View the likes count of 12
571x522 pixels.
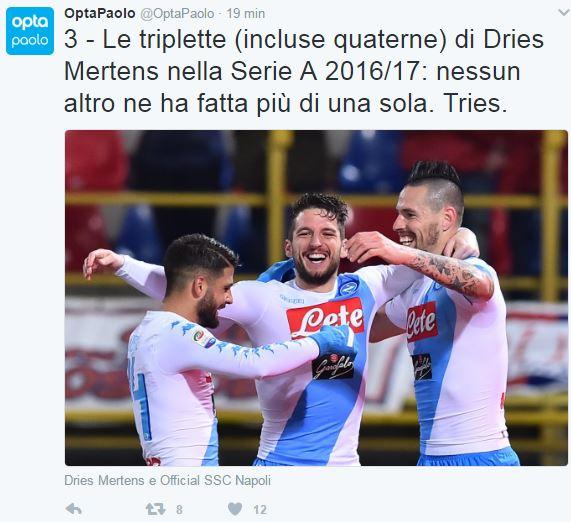(x=260, y=510)
